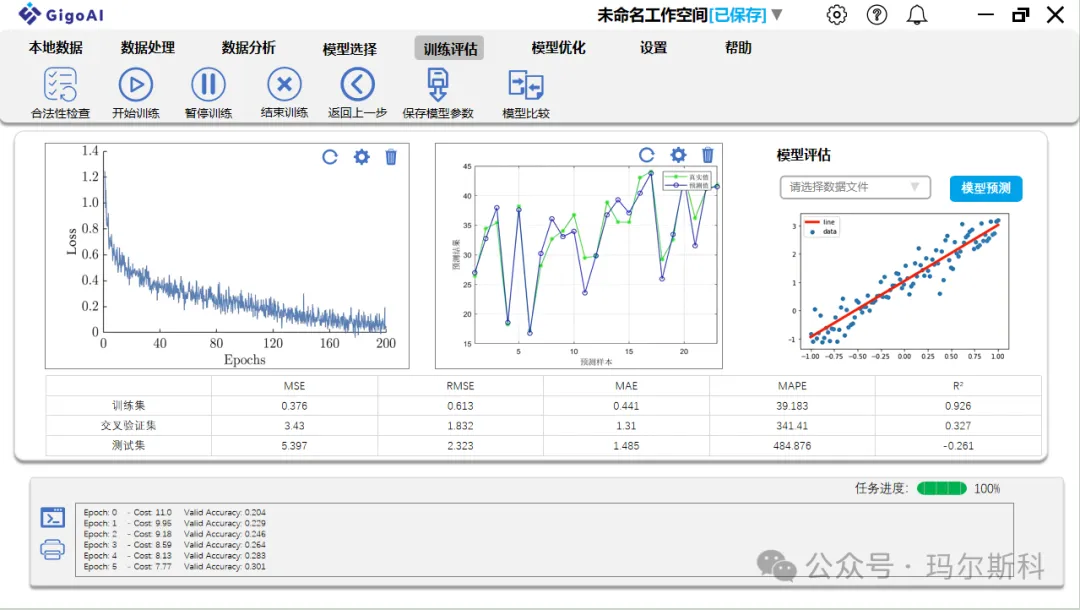Image resolution: width=1080 pixels, height=610 pixels.
Task: Open the 数据处理 tab
Action: (x=148, y=48)
